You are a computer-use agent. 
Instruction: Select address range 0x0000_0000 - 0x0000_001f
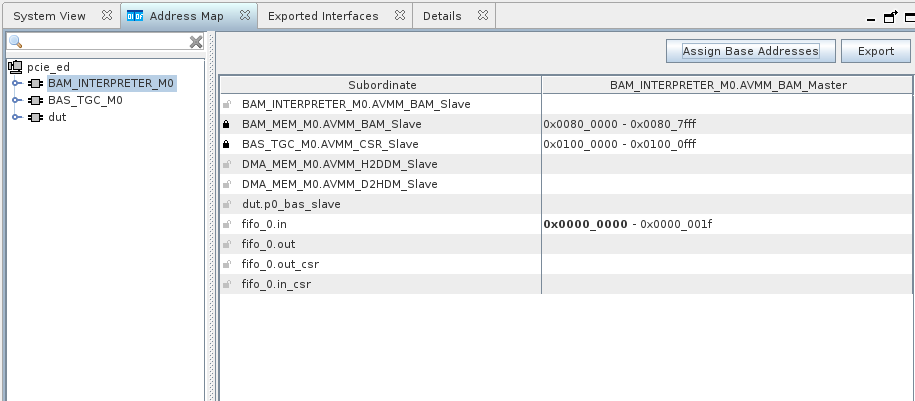(627, 224)
